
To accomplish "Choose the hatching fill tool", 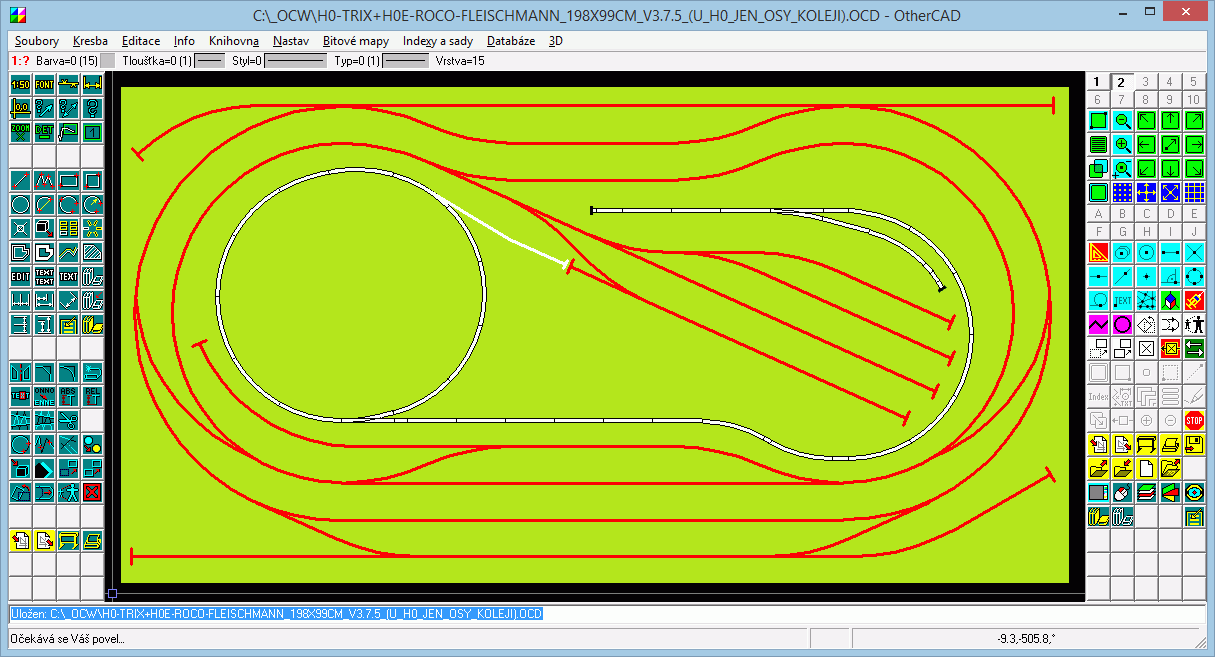I will [92, 253].
